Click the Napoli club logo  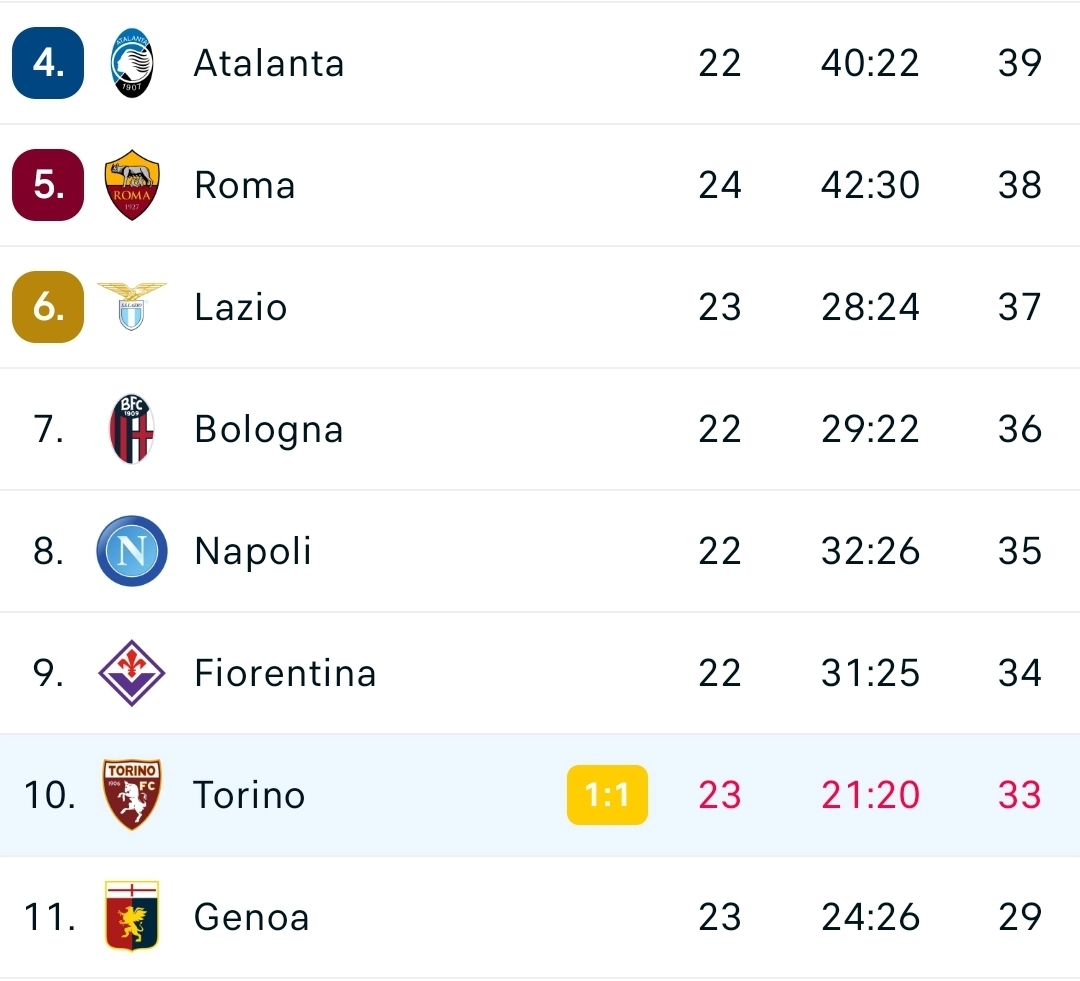coord(131,551)
